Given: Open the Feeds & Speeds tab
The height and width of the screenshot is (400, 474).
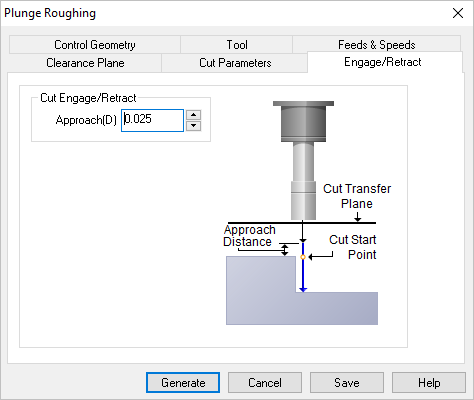Looking at the screenshot, I should point(377,44).
